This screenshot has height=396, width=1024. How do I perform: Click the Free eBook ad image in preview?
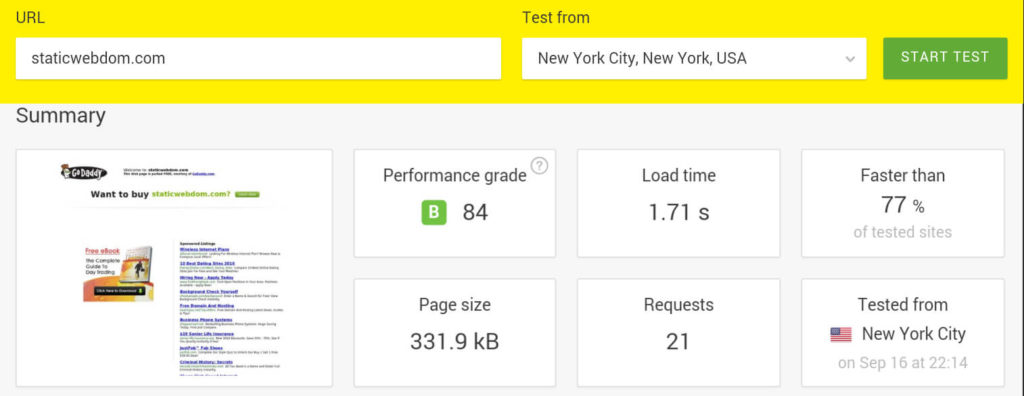(x=118, y=274)
